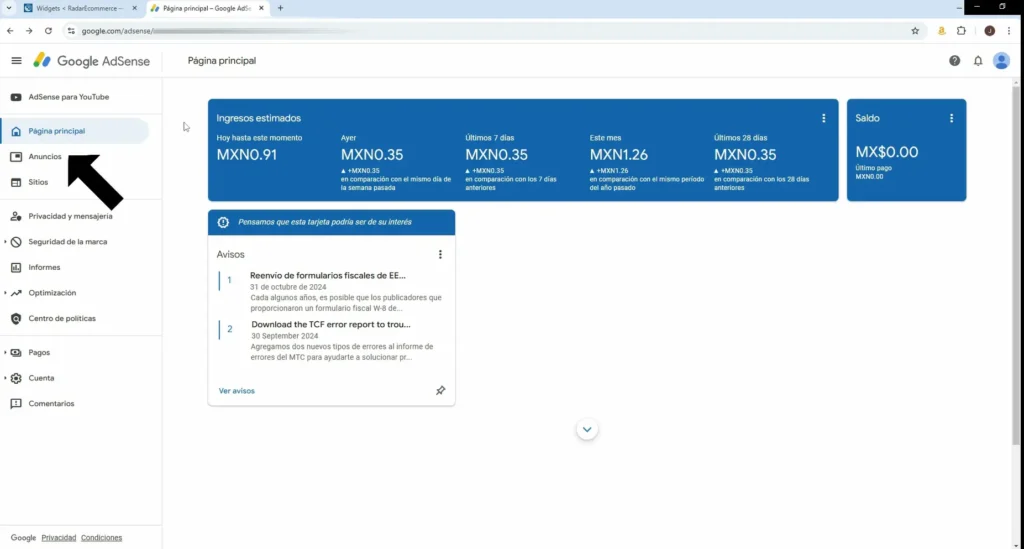Open the Privacidad footer link
This screenshot has width=1024, height=549.
(59, 538)
